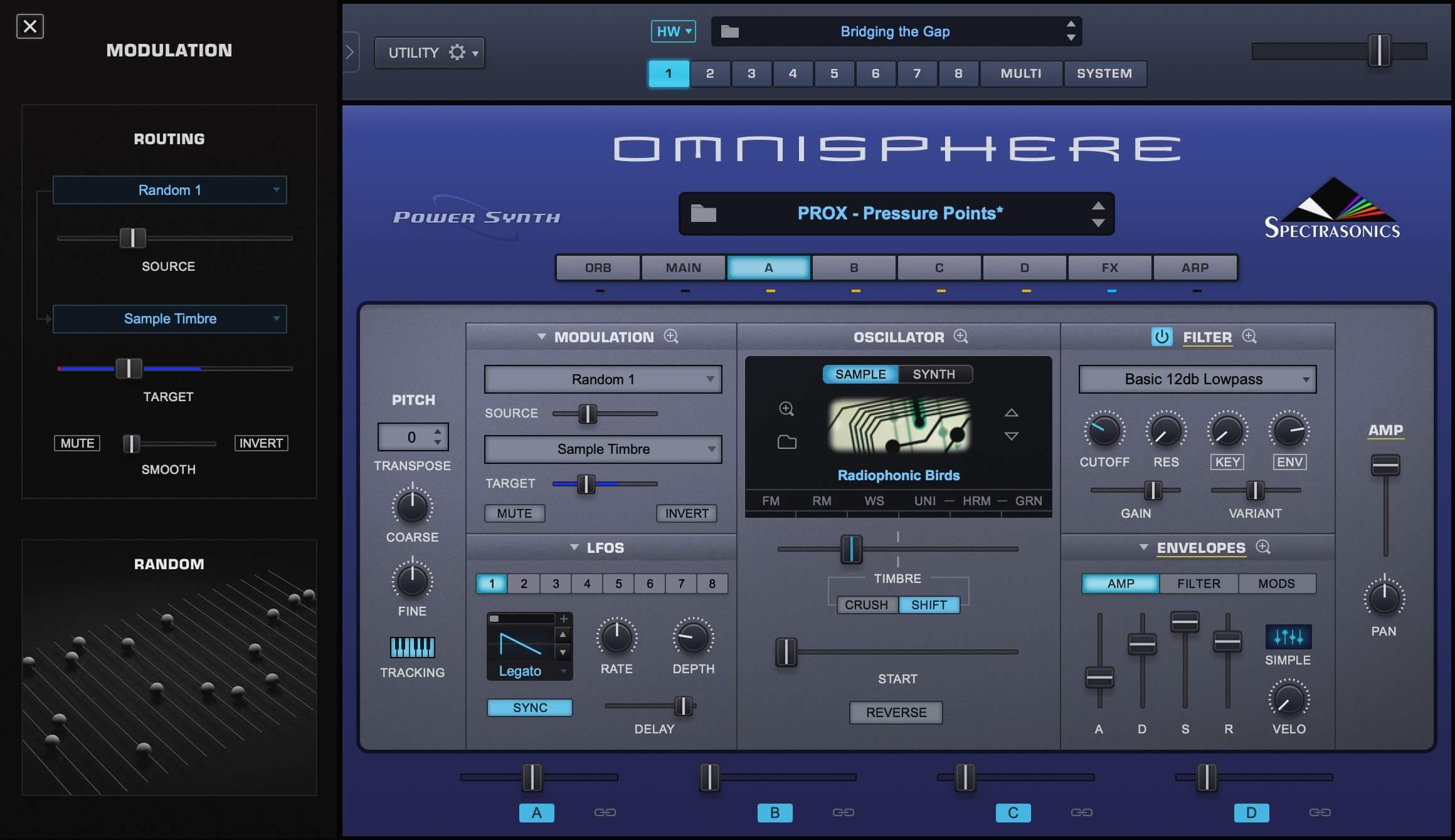Viewport: 1455px width, 840px height.
Task: Click the folder icon in the oscillator section
Action: tap(786, 442)
